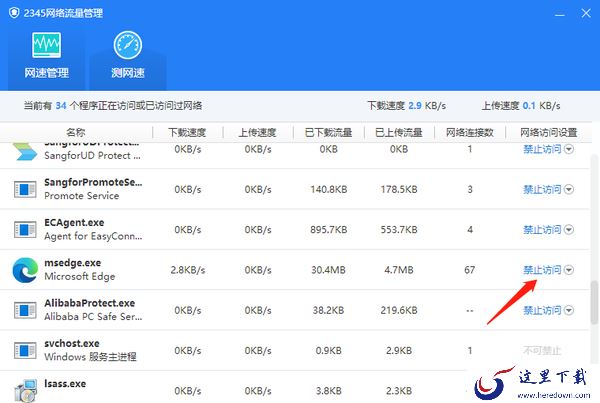Close the 2345网络流量管理 window
This screenshot has height=403, width=600.
tap(586, 13)
